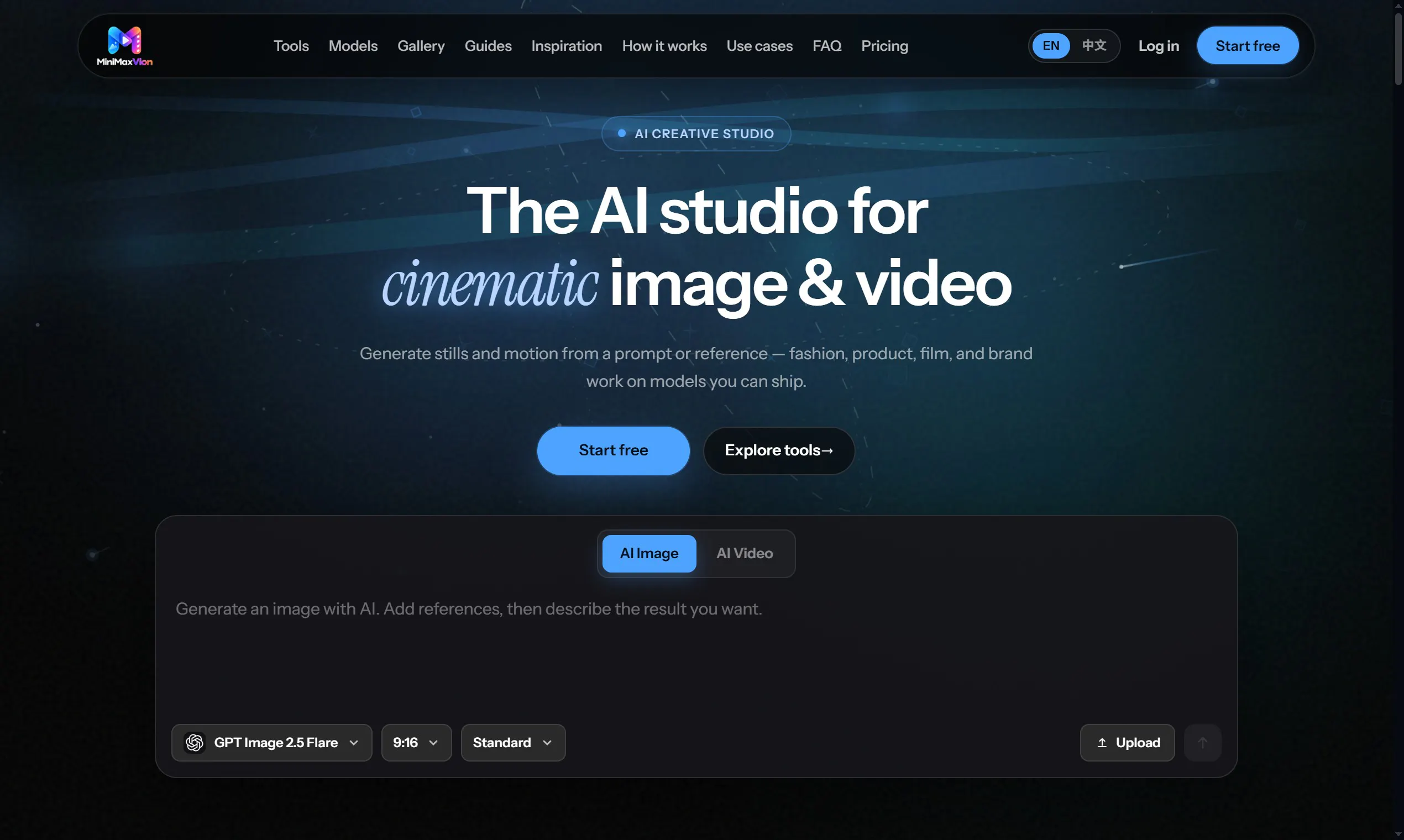Jump to How it works section
The height and width of the screenshot is (840, 1404).
point(664,46)
